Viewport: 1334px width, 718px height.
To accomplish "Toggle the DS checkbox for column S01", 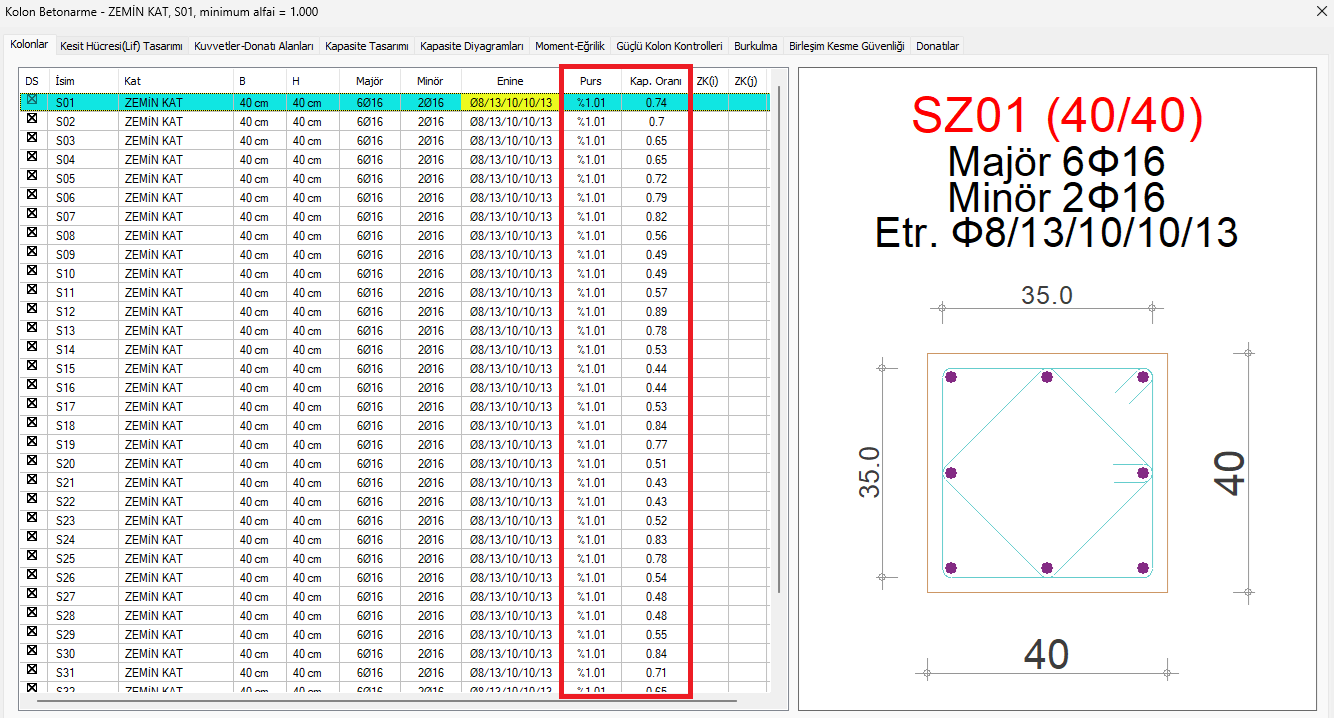I will click(32, 101).
